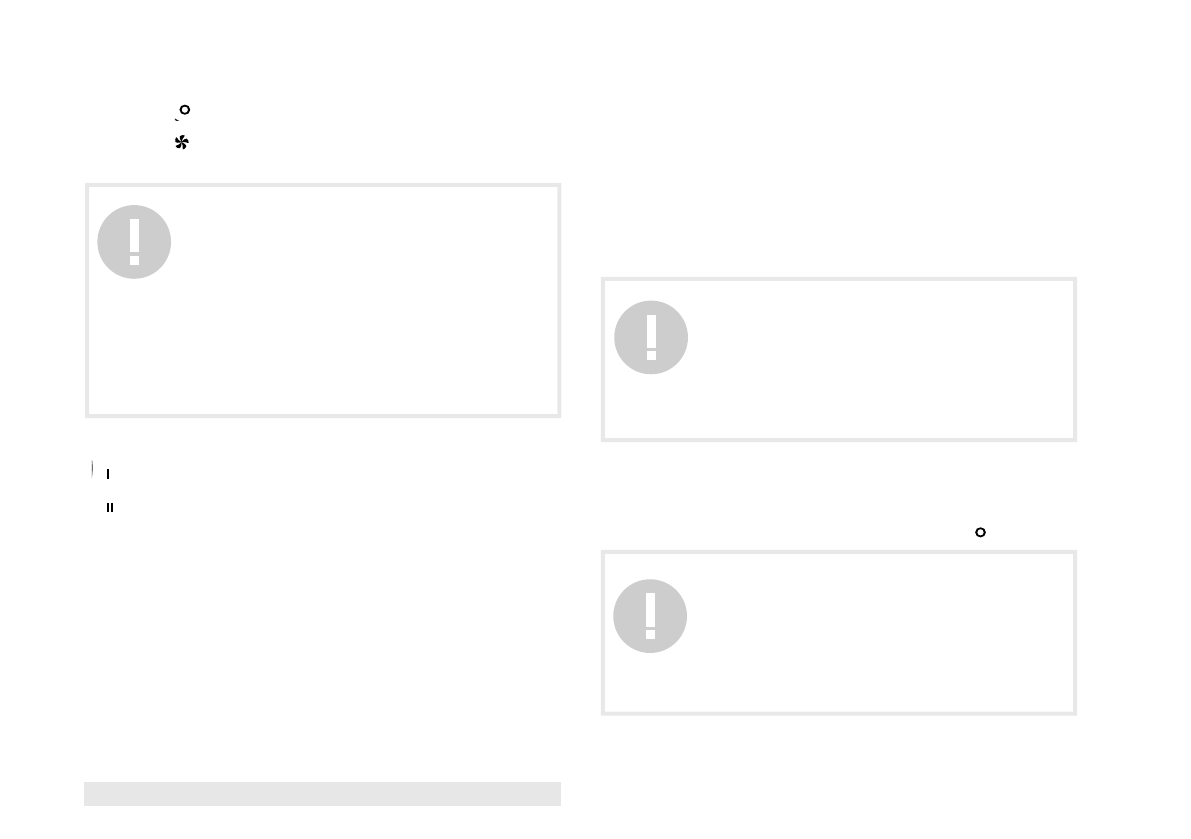Click the bottom border of the large left box
The image size is (1191, 839).
tap(322, 415)
